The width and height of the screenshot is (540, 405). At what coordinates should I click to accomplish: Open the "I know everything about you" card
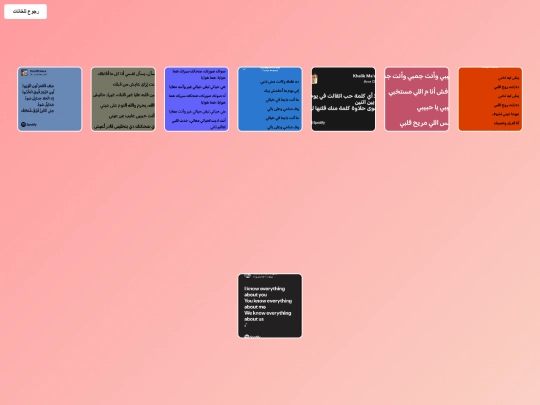point(270,306)
